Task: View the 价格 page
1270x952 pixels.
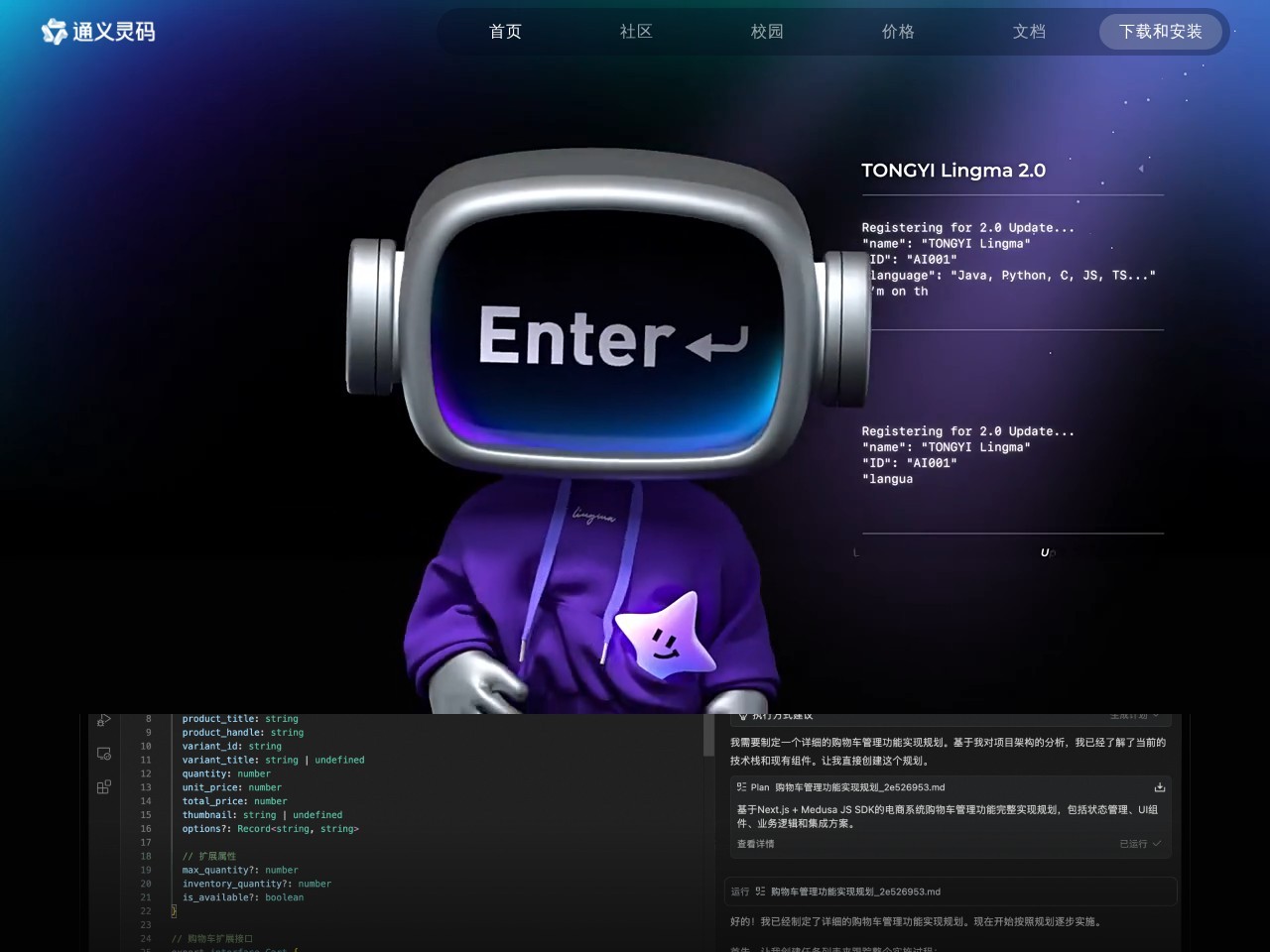Action: coord(898,32)
